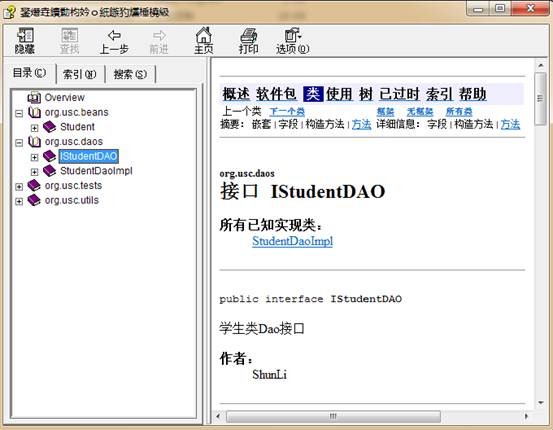Go back with the 上一步 arrow icon
The width and height of the screenshot is (553, 430).
pyautogui.click(x=114, y=35)
